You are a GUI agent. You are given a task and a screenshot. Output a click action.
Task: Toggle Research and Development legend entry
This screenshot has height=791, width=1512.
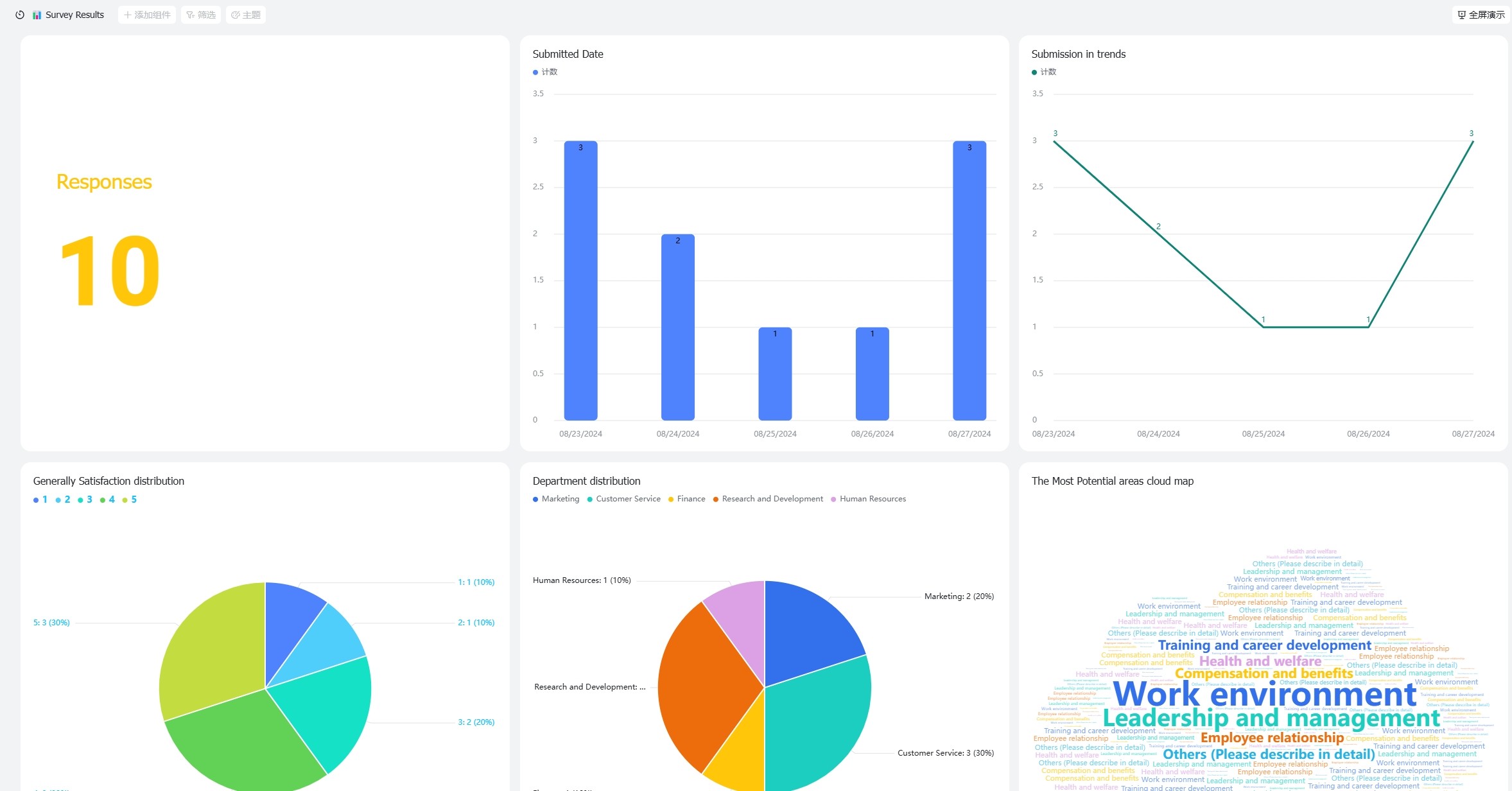point(768,499)
